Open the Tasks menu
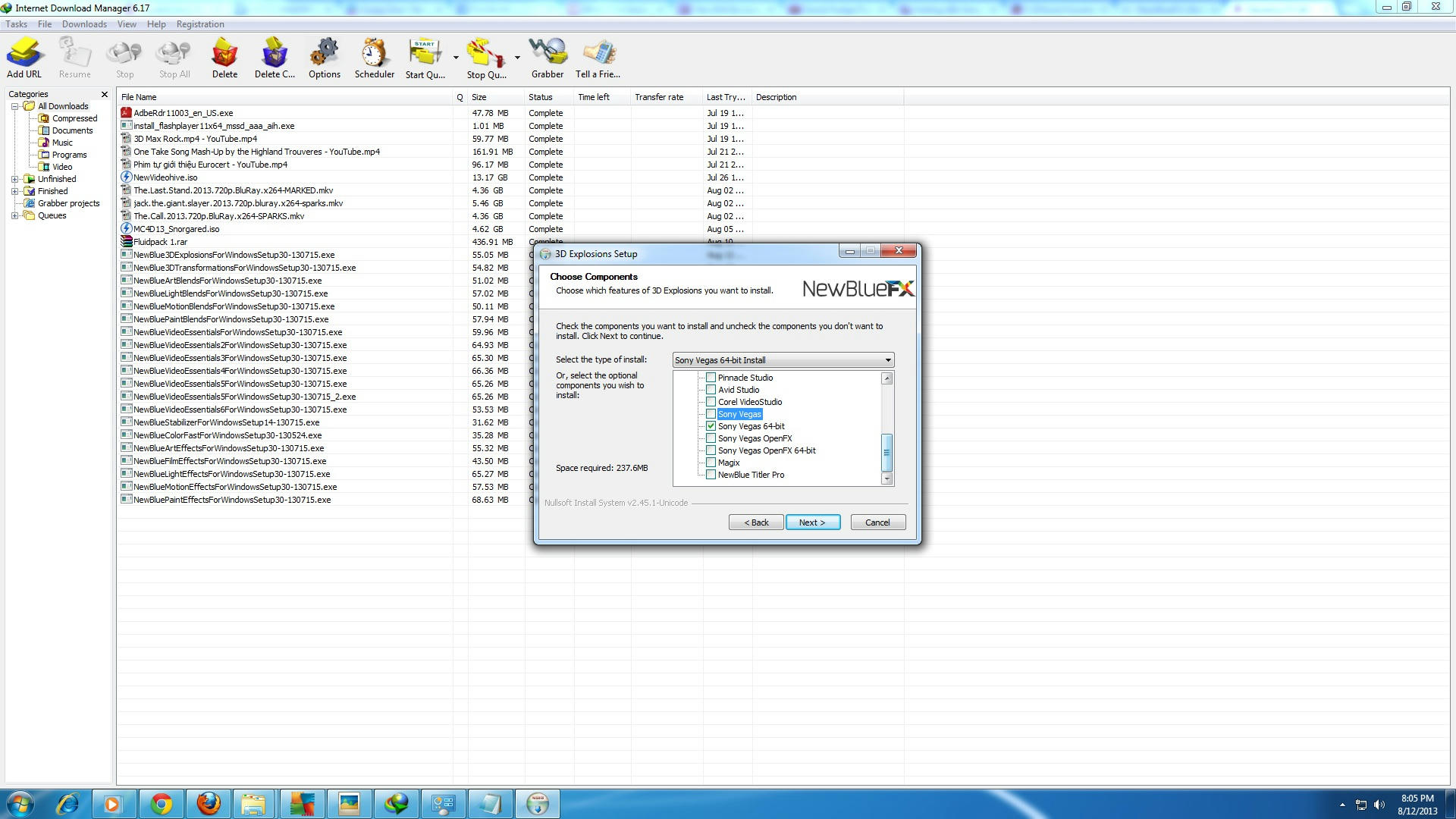The height and width of the screenshot is (819, 1456). (x=16, y=24)
